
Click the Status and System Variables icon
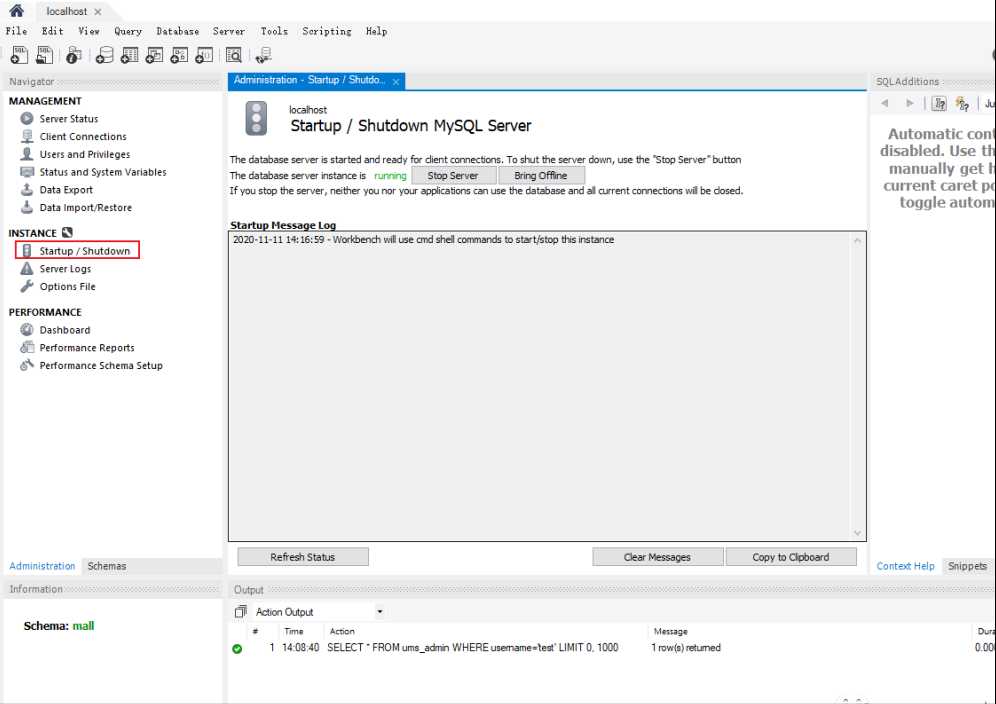pyautogui.click(x=27, y=172)
